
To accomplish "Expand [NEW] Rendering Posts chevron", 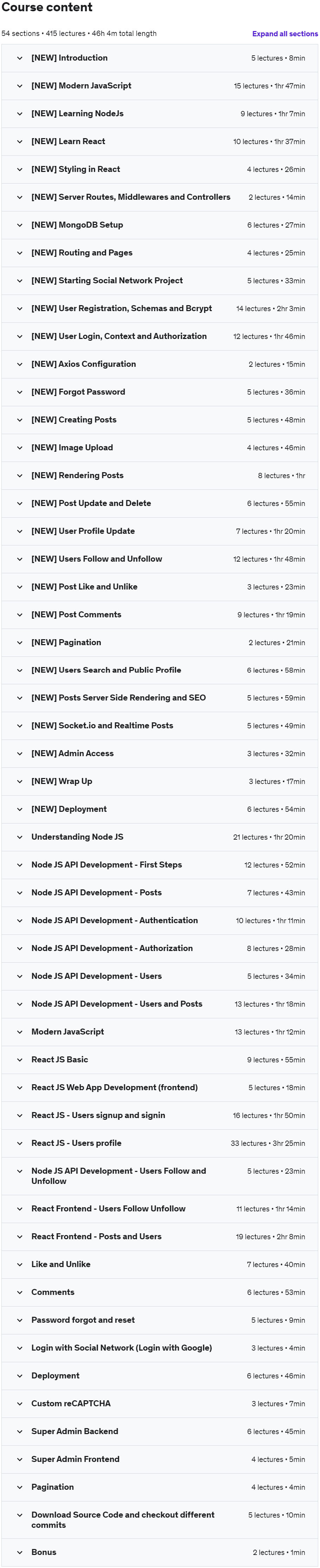I will tap(19, 475).
